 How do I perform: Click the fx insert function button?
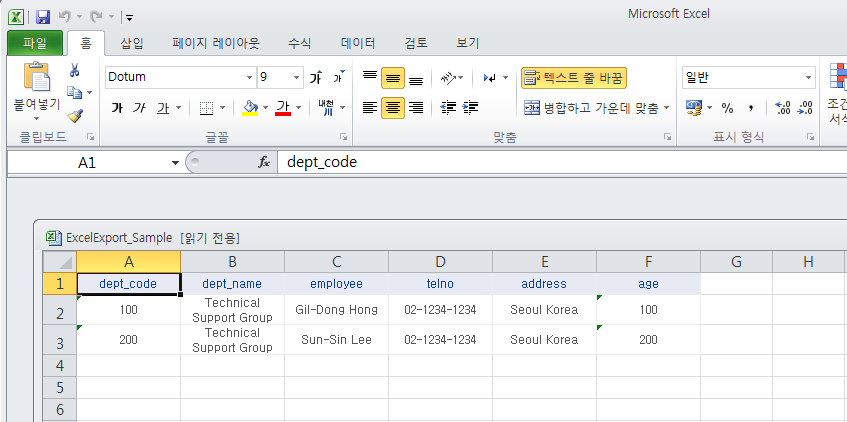(x=264, y=162)
